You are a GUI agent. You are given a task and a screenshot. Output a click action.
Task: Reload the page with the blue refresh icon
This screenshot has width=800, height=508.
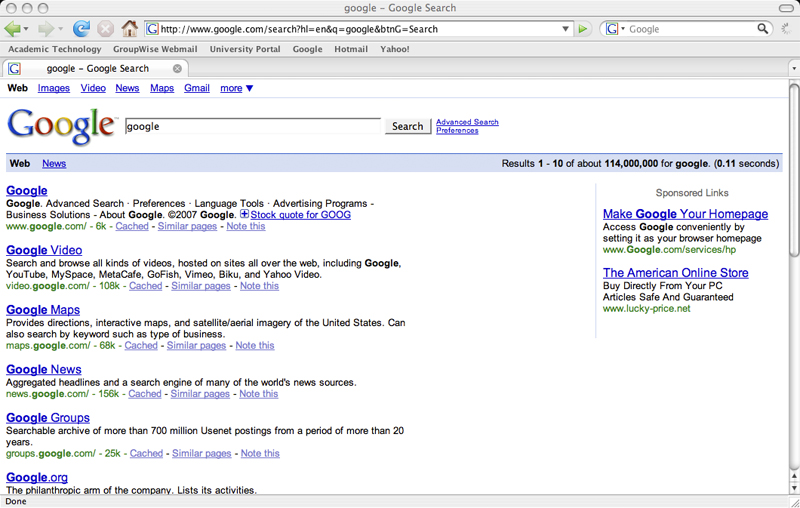coord(81,29)
